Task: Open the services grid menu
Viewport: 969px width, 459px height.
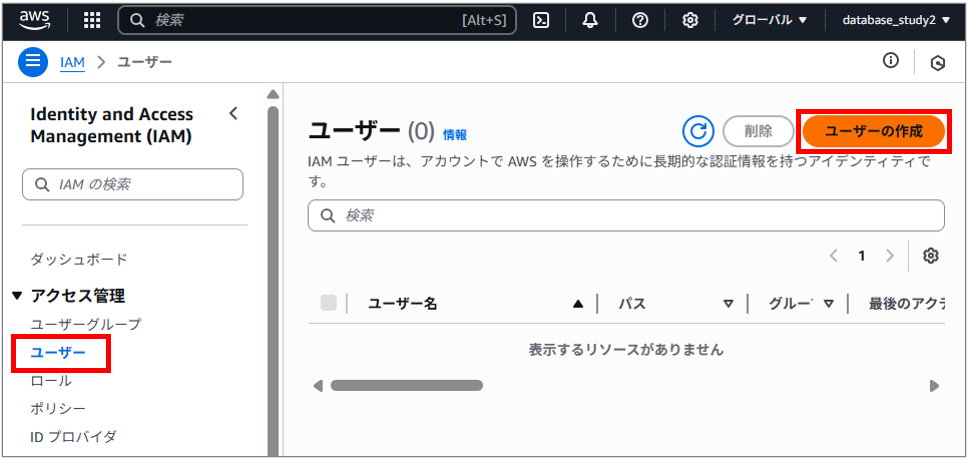Action: pos(91,20)
